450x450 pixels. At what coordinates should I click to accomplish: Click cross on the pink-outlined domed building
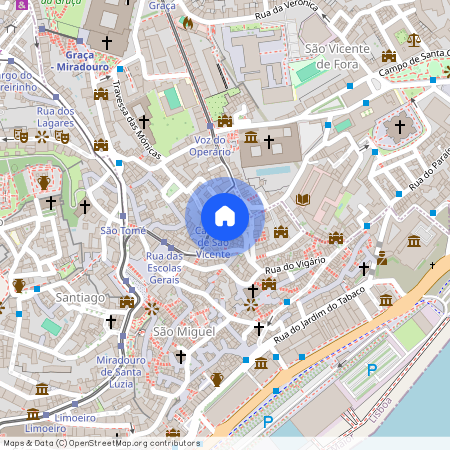(x=400, y=126)
